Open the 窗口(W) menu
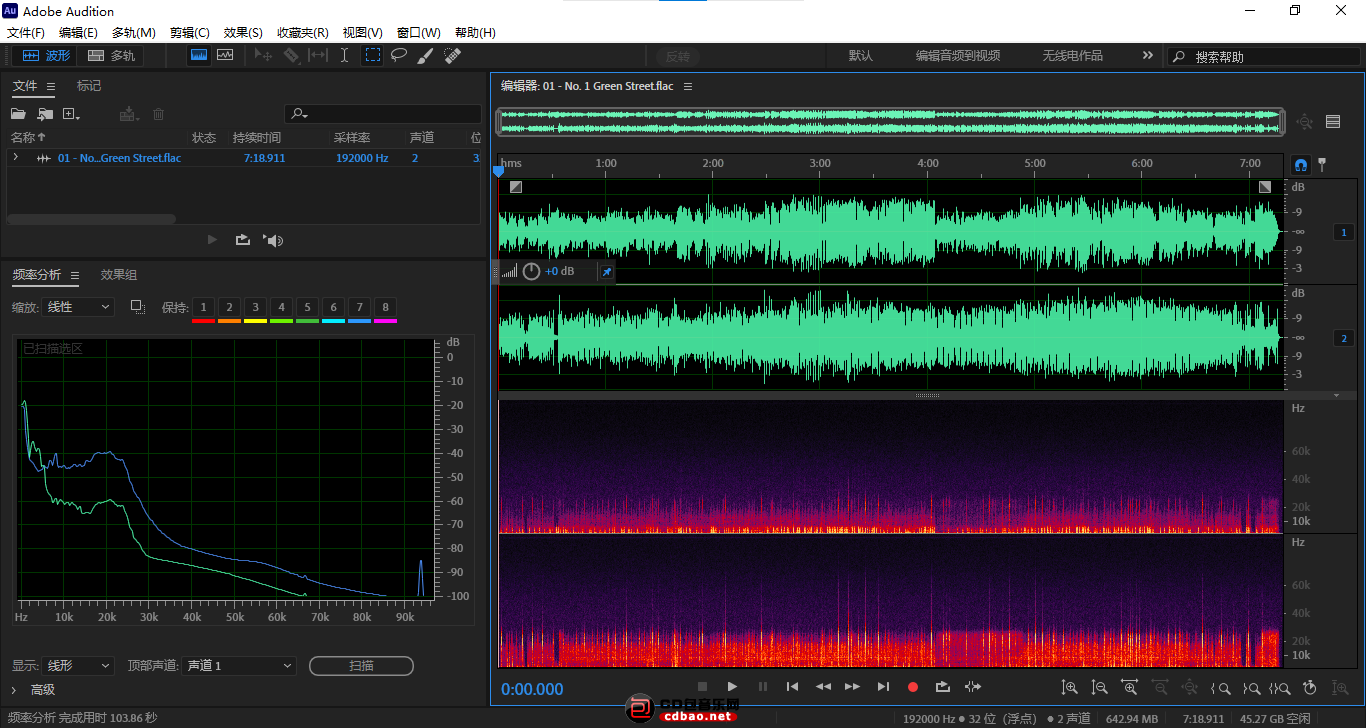 coord(418,33)
